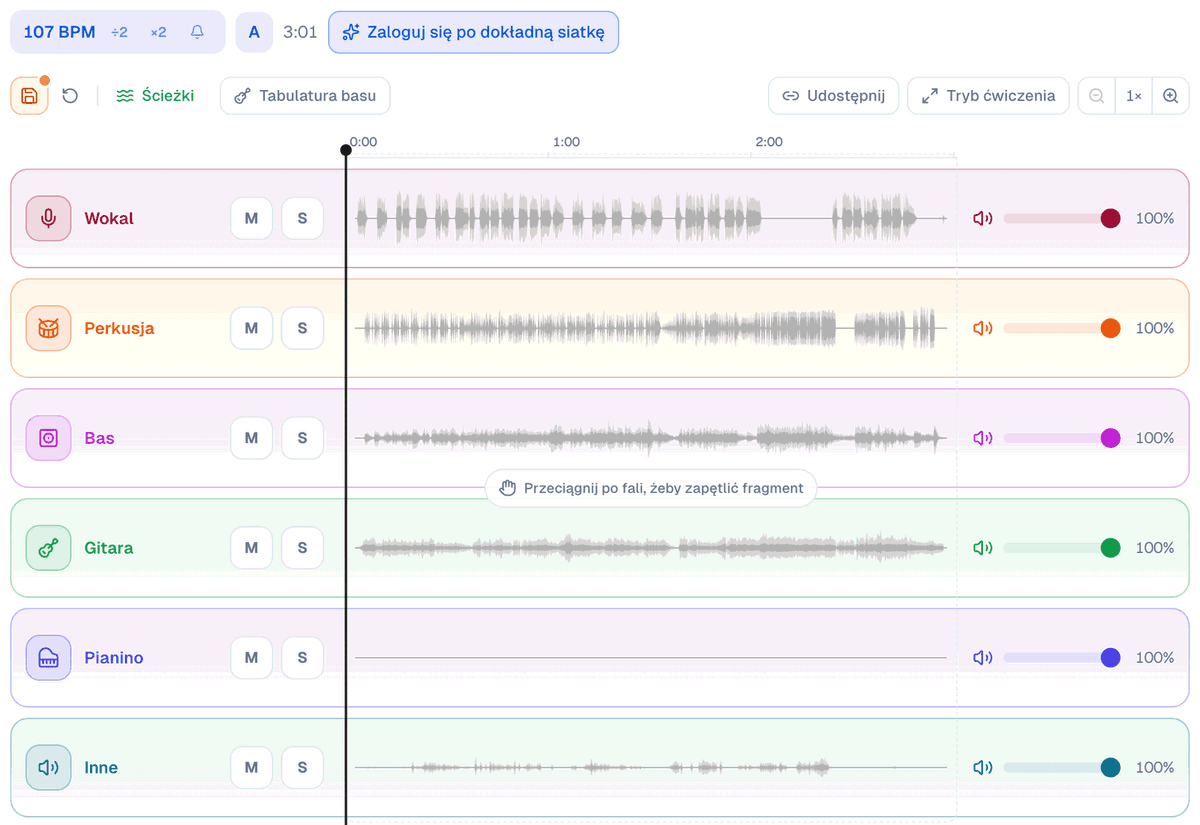Solo the Wokal track
This screenshot has width=1200, height=825.
302,218
